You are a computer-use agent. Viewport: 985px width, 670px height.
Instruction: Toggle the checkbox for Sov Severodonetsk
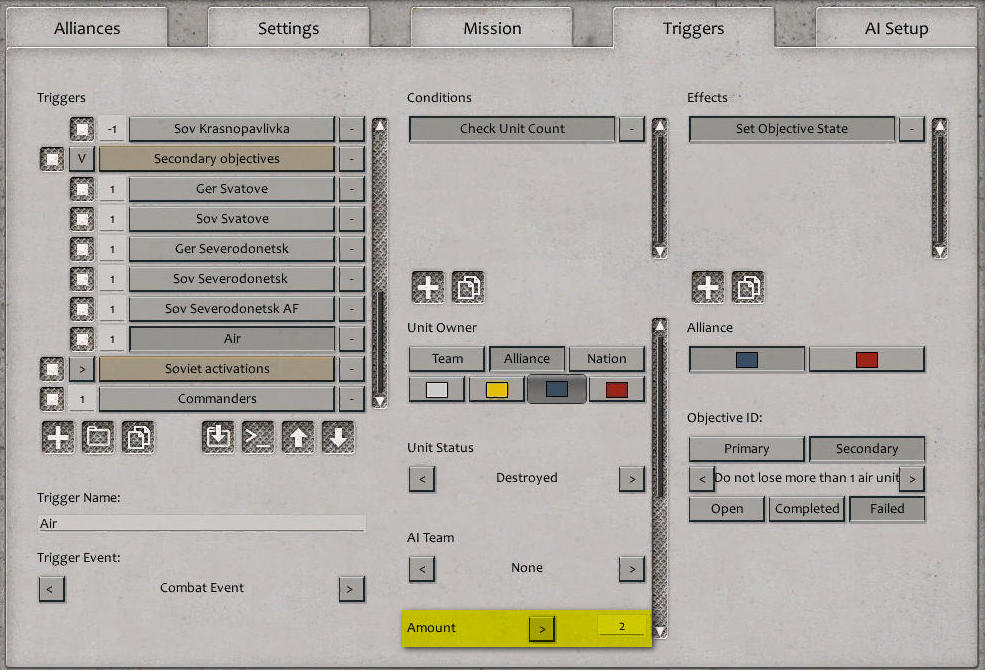[82, 279]
